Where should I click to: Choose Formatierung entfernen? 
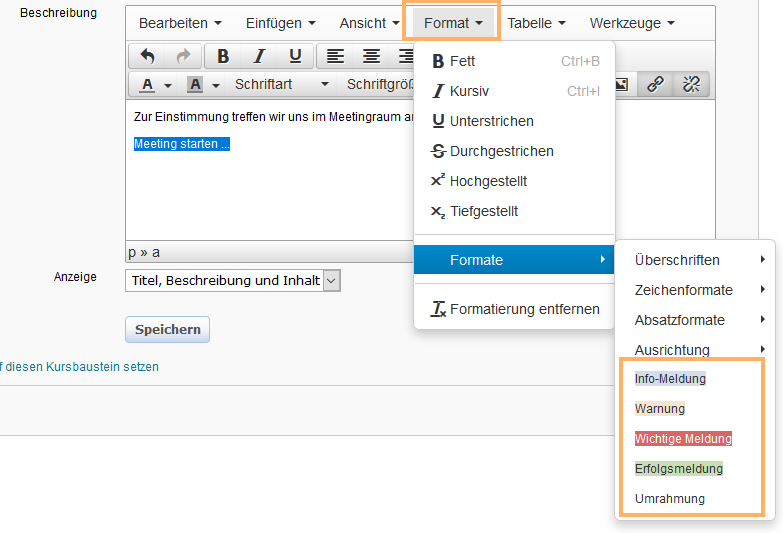point(514,309)
